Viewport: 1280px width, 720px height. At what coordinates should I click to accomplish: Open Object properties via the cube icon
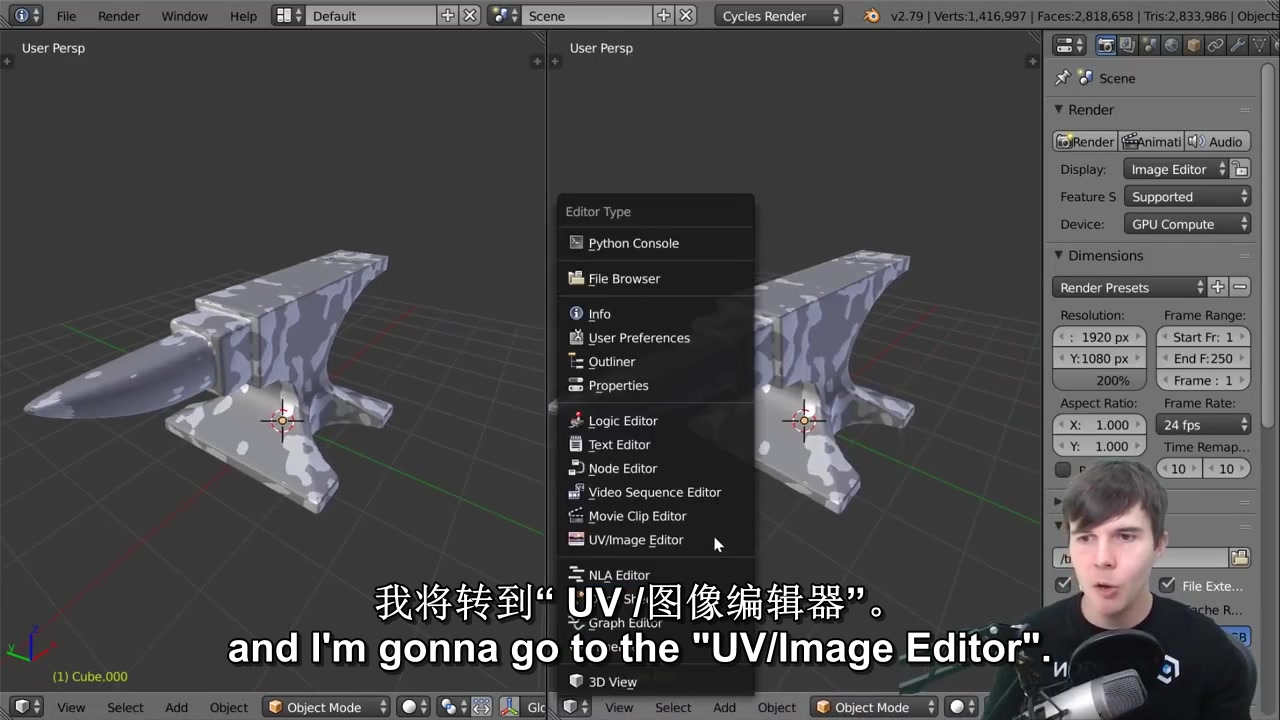[x=1192, y=45]
